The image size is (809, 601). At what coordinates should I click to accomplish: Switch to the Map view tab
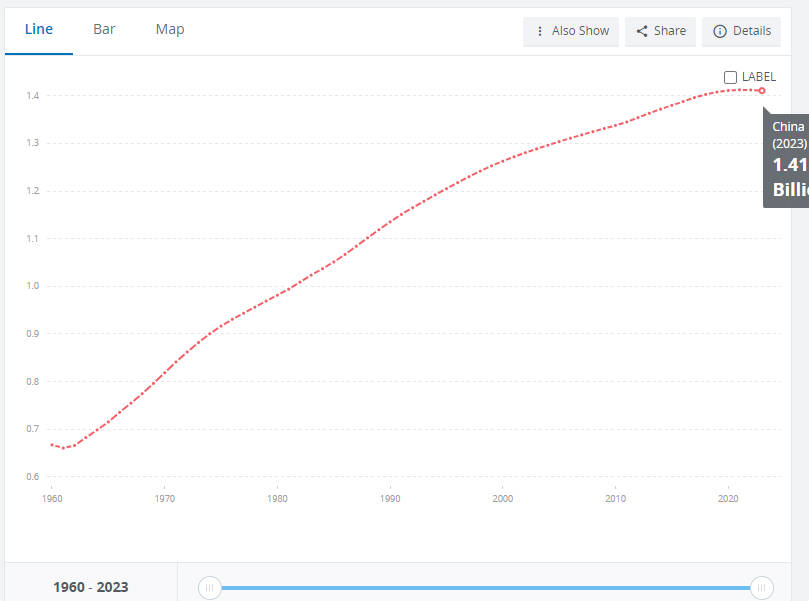pos(169,29)
